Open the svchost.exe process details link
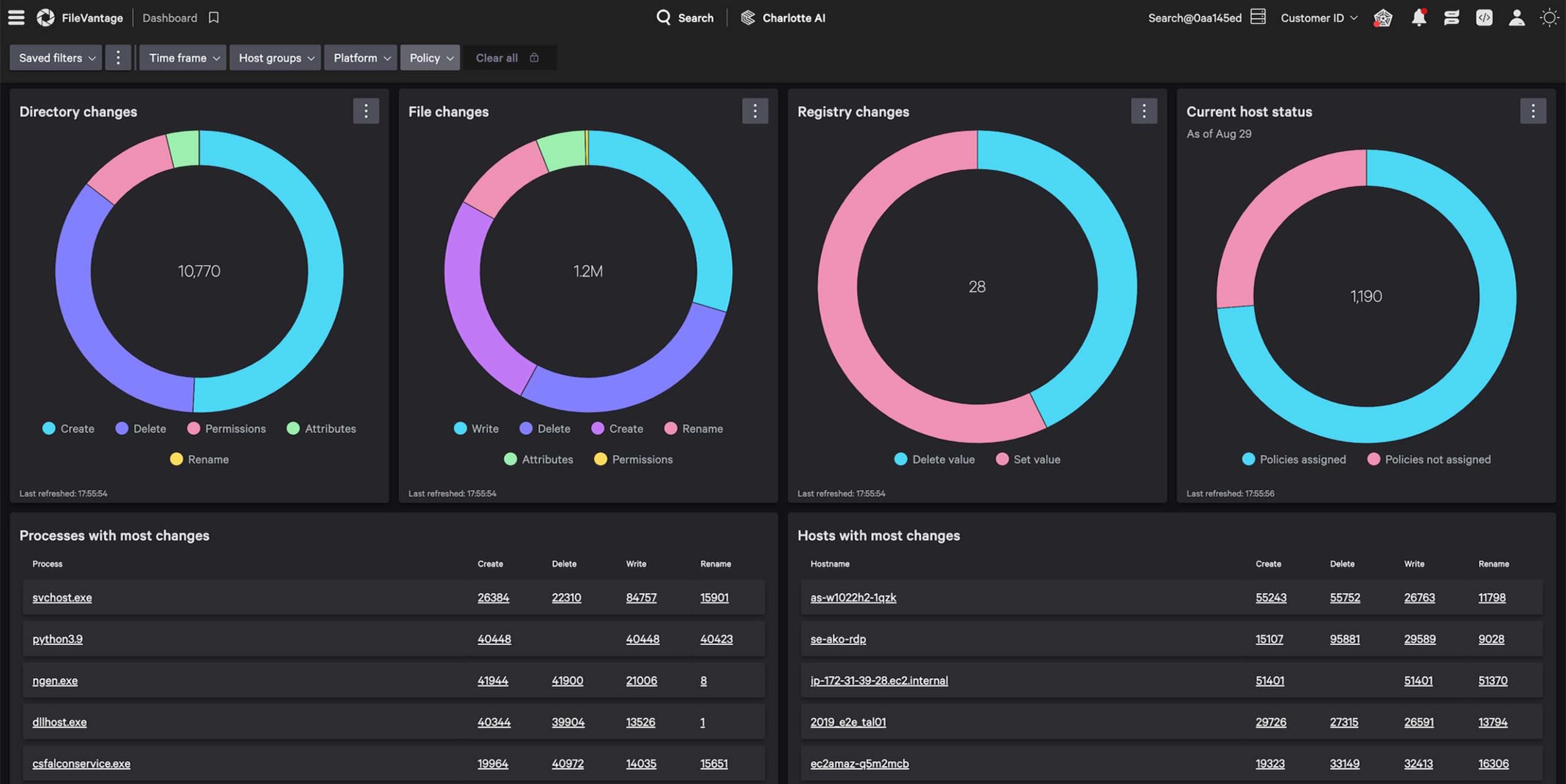Image resolution: width=1566 pixels, height=784 pixels. (x=61, y=597)
